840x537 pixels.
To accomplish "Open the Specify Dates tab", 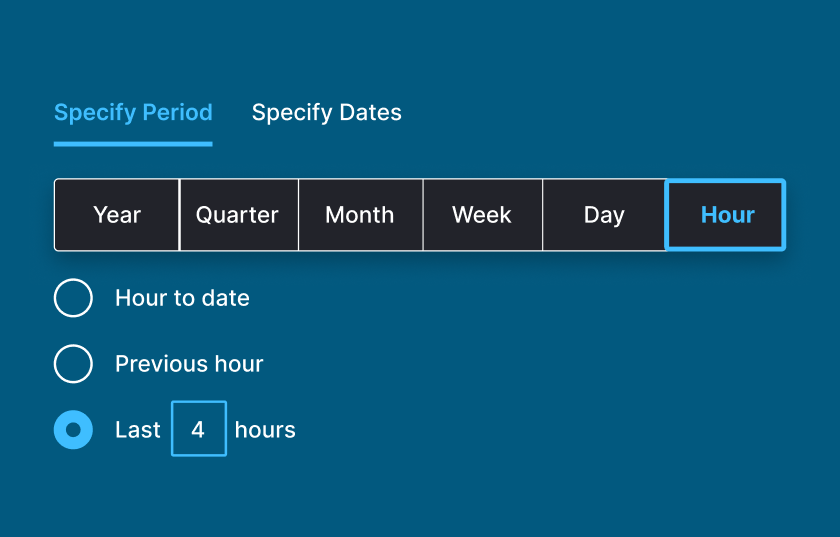I will (326, 113).
